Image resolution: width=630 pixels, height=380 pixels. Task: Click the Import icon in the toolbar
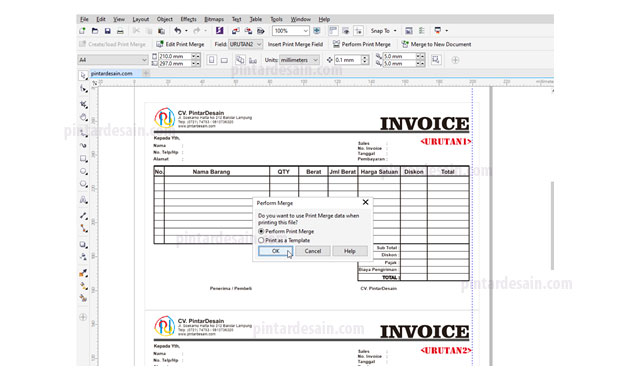[x=235, y=31]
